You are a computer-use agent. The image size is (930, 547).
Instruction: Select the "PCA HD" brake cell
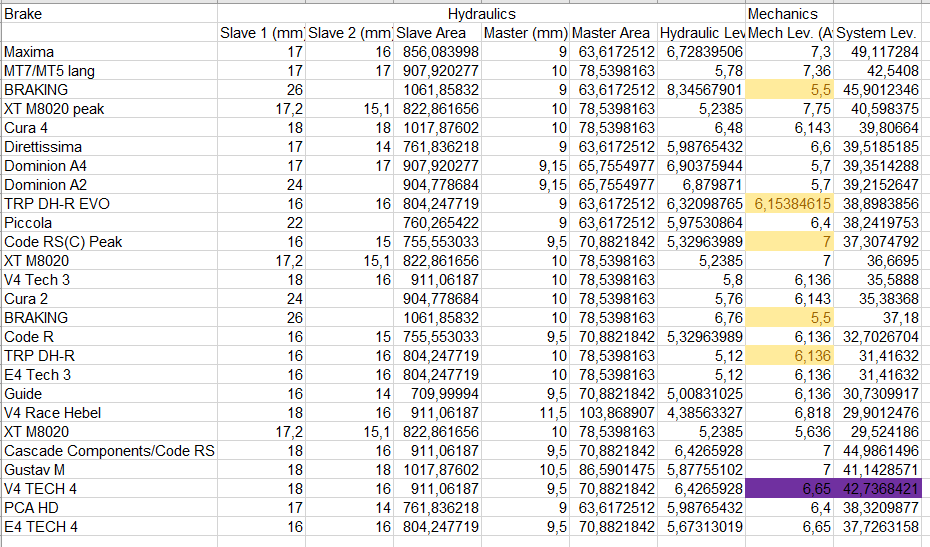30,508
